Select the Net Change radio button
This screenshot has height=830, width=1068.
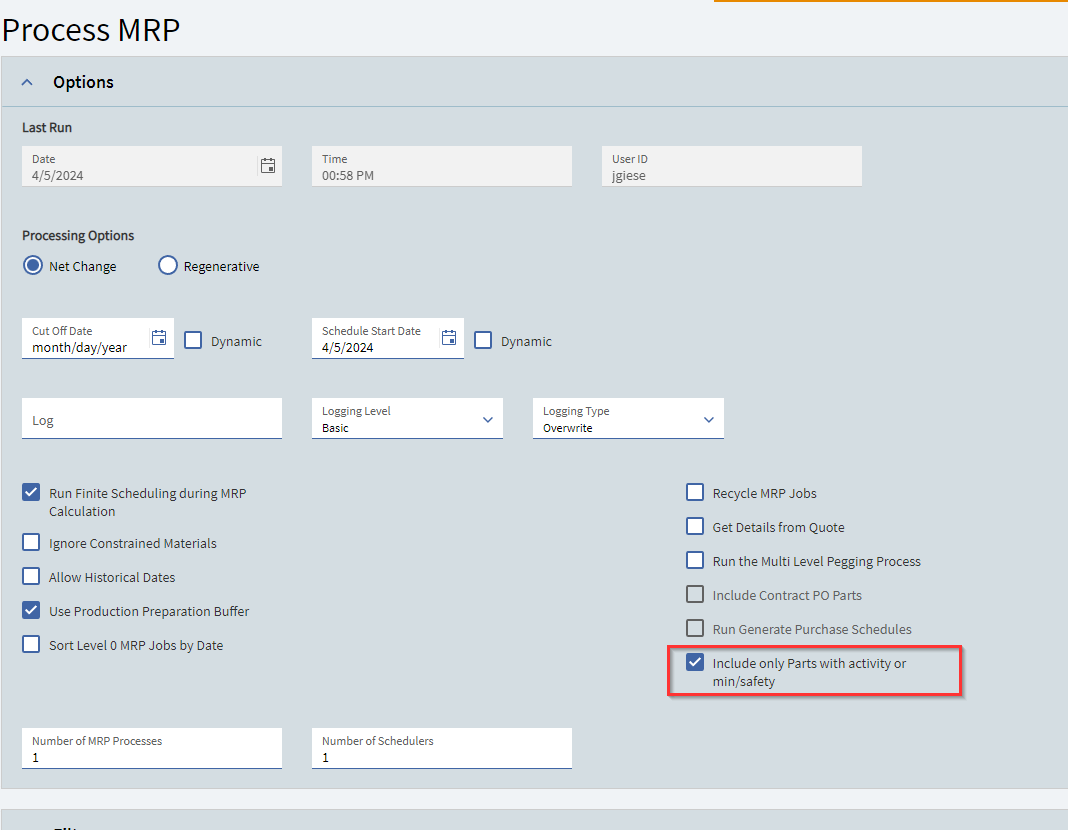coord(33,266)
